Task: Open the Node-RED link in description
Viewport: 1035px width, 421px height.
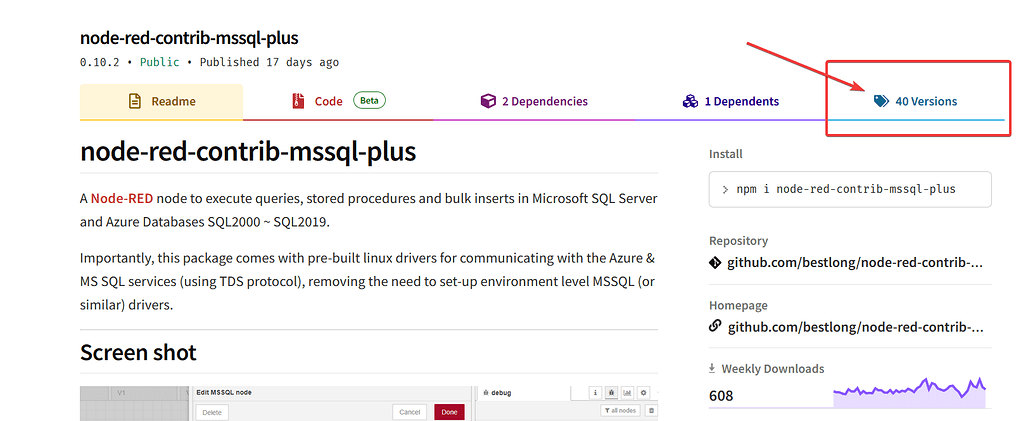Action: [124, 198]
